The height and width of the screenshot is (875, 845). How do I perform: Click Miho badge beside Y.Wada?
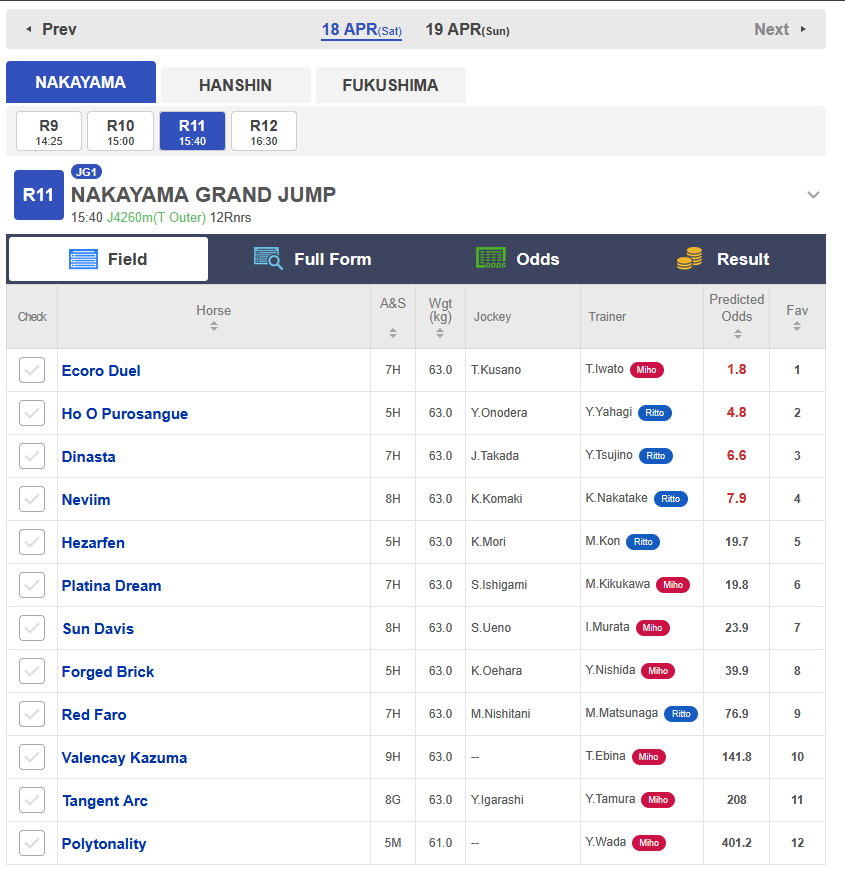649,843
